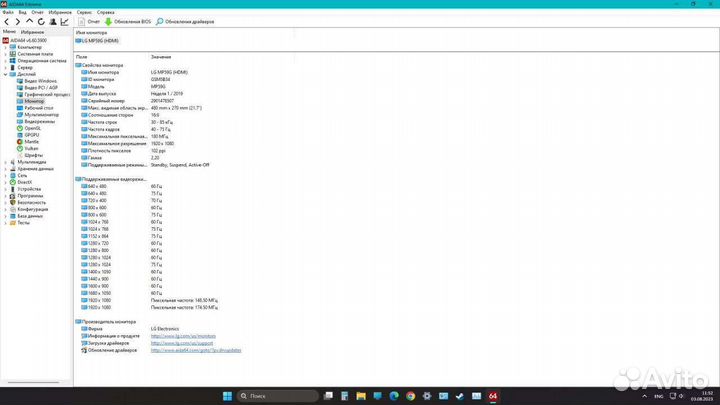
Task: Click the Значение column header
Action: coord(161,57)
